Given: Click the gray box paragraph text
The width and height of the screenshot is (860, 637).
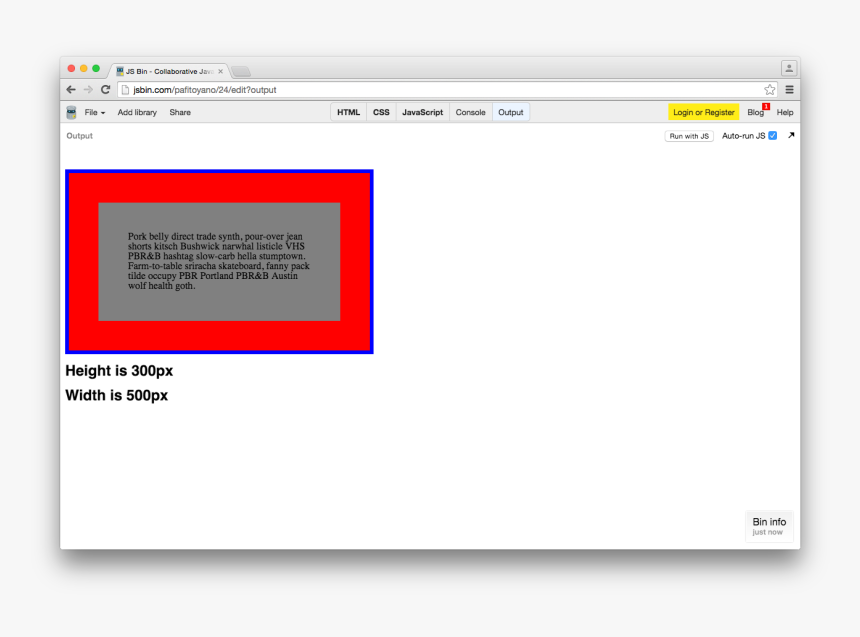Looking at the screenshot, I should point(218,261).
